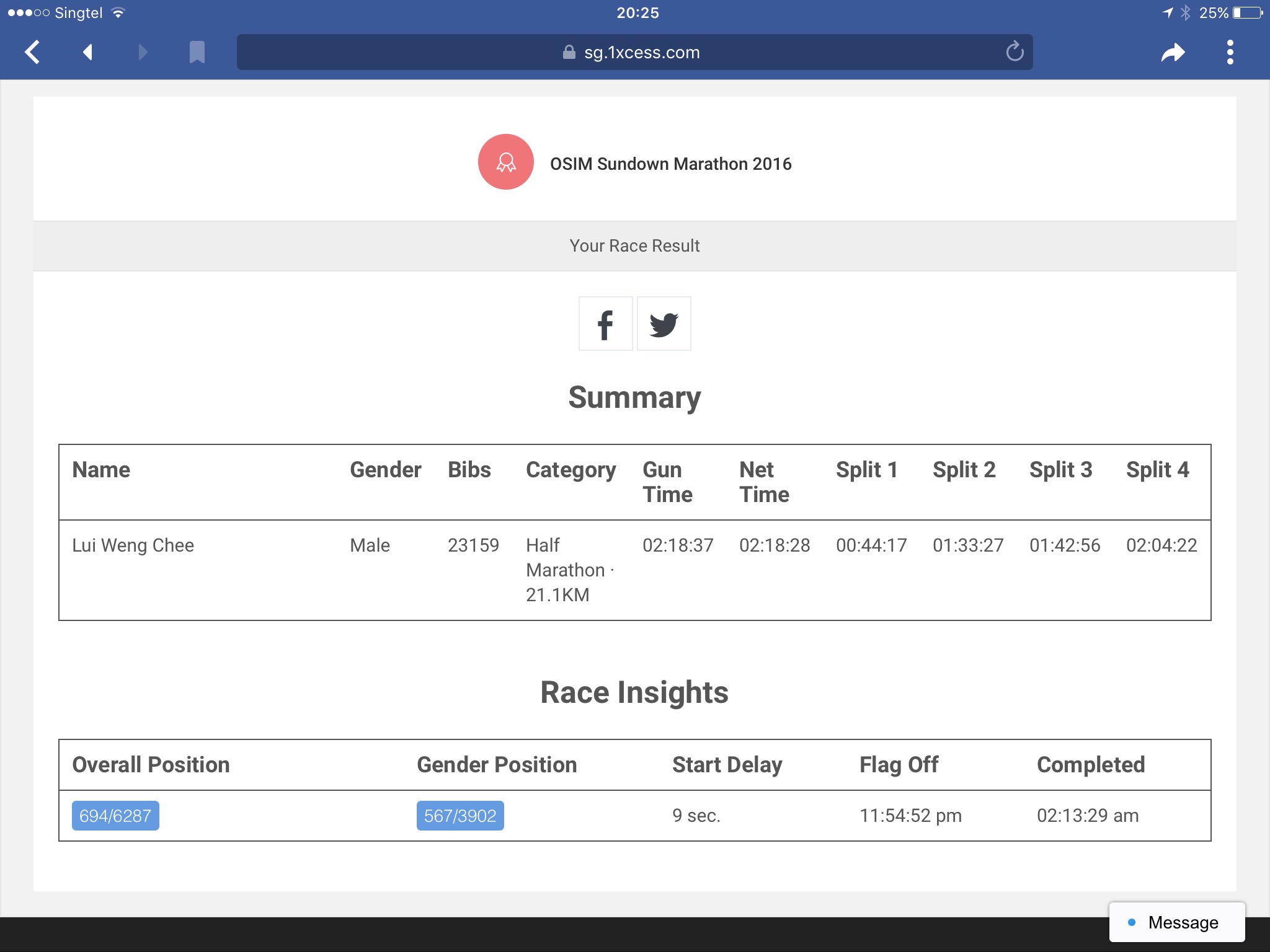
Task: Select the name Lui Weng Chee
Action: (x=133, y=545)
